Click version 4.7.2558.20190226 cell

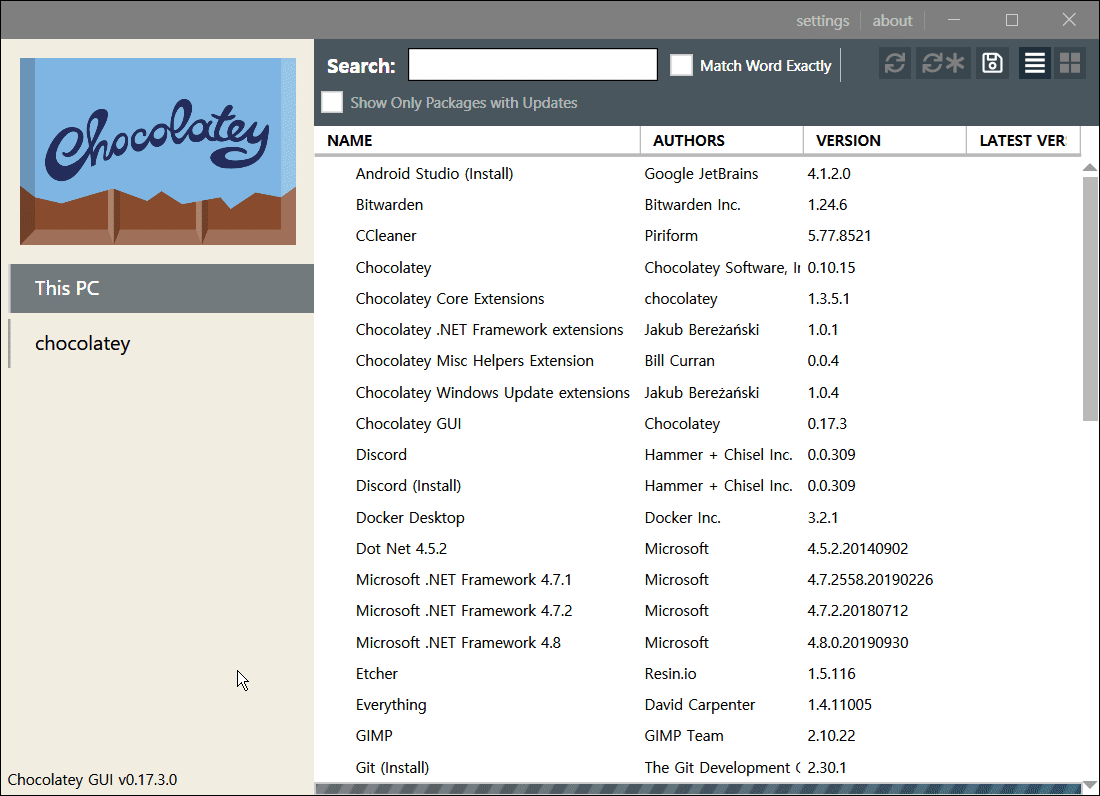pyautogui.click(x=870, y=579)
